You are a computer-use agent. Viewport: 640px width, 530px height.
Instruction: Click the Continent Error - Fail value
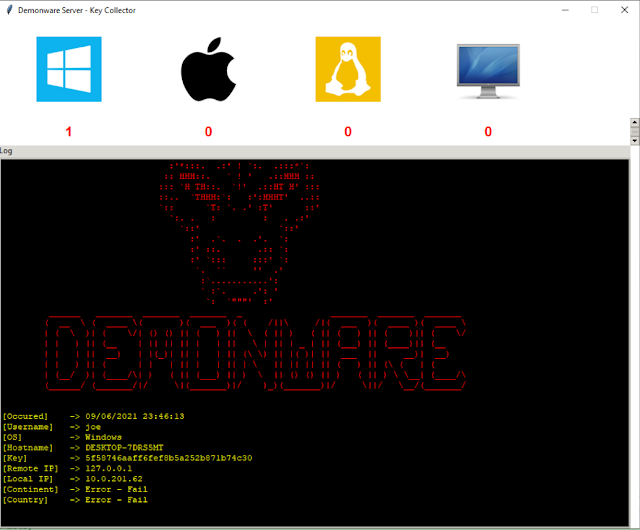tap(116, 490)
